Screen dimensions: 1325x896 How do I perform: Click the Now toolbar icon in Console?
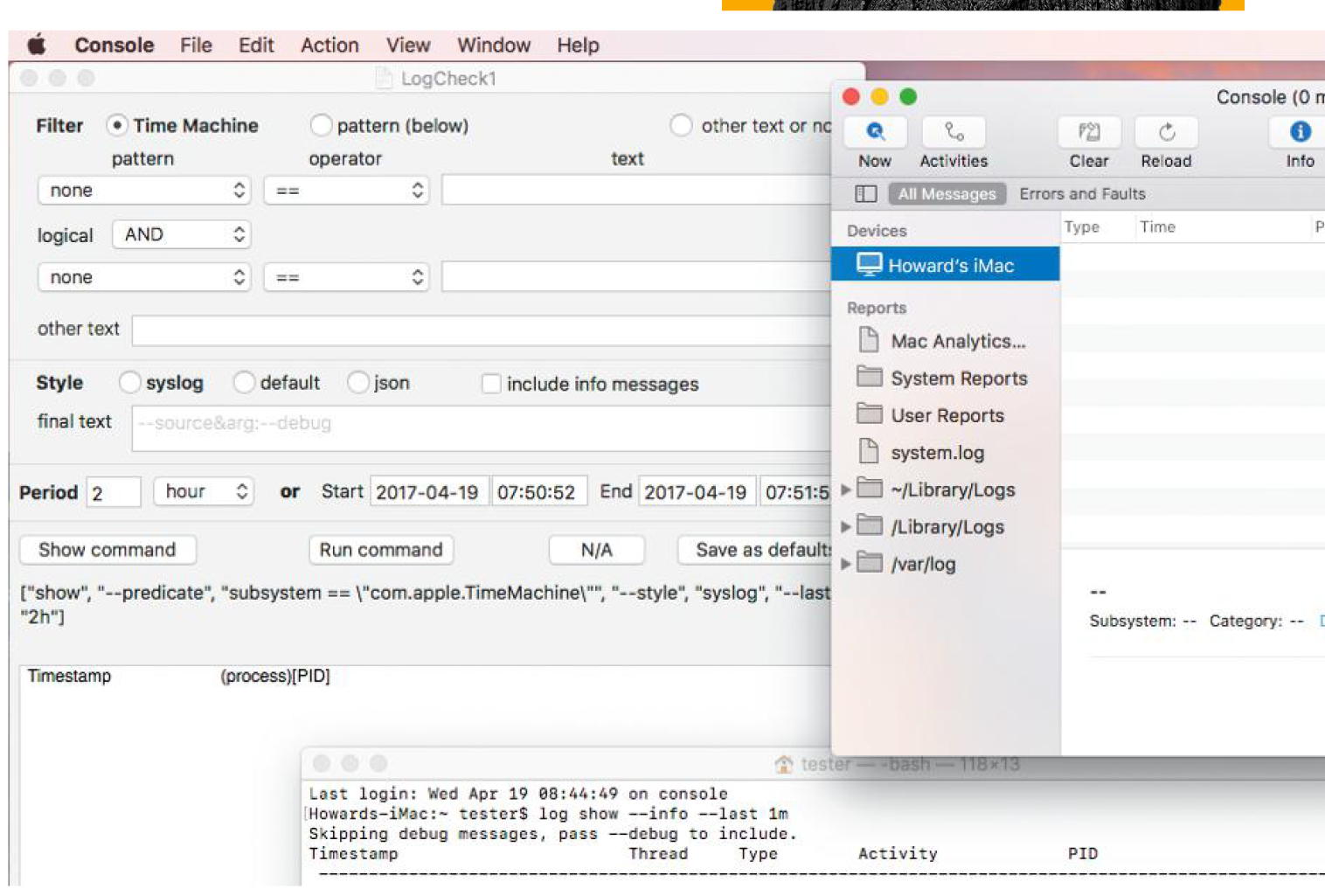point(875,133)
